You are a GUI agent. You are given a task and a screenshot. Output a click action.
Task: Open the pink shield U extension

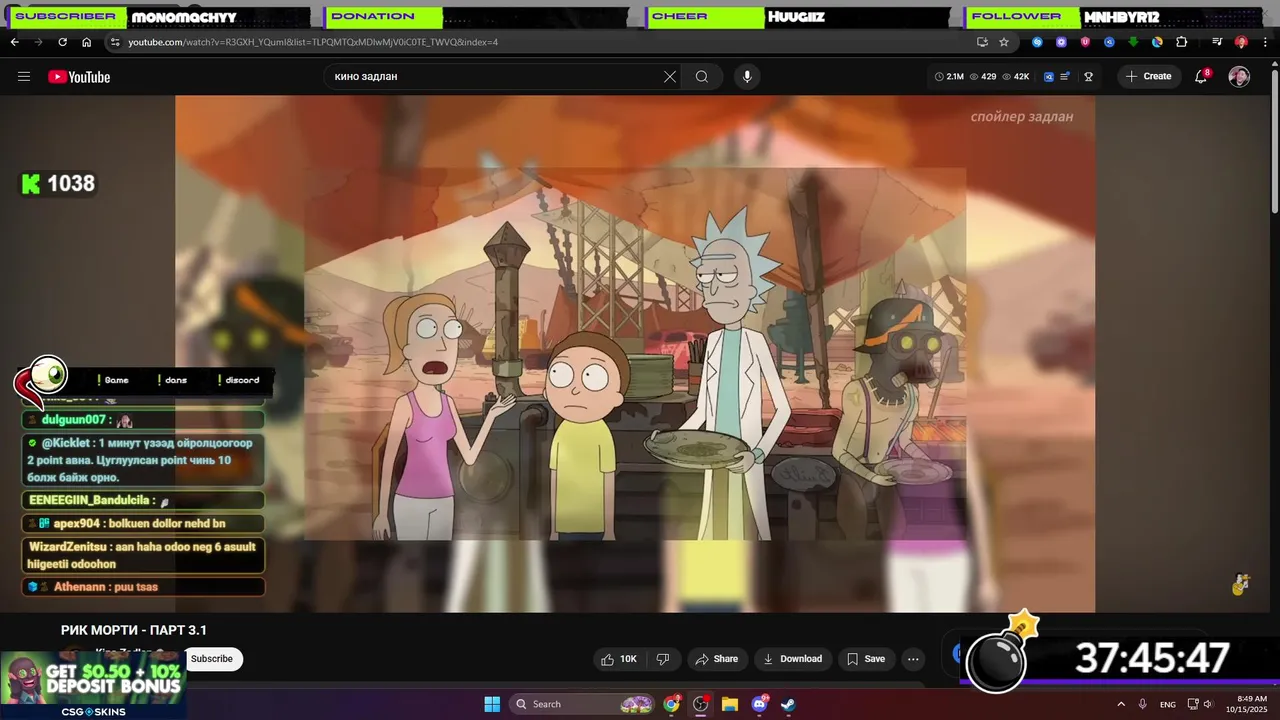(1085, 42)
